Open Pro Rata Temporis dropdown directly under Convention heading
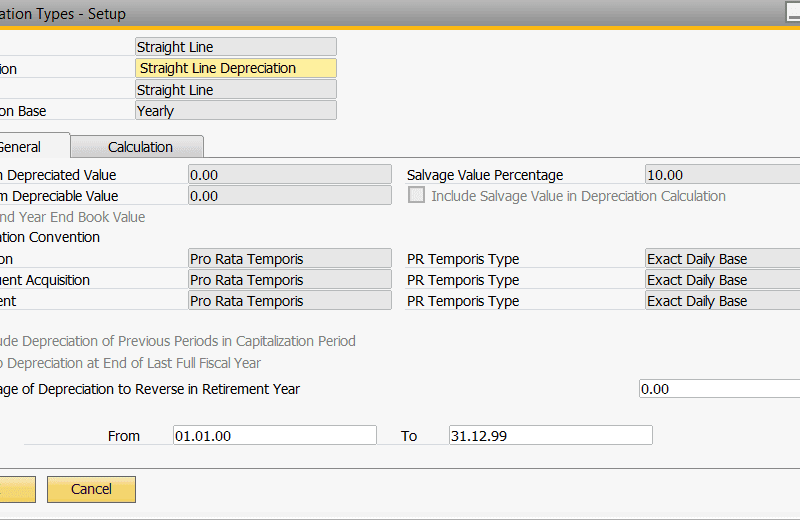The image size is (800, 520). [x=290, y=259]
